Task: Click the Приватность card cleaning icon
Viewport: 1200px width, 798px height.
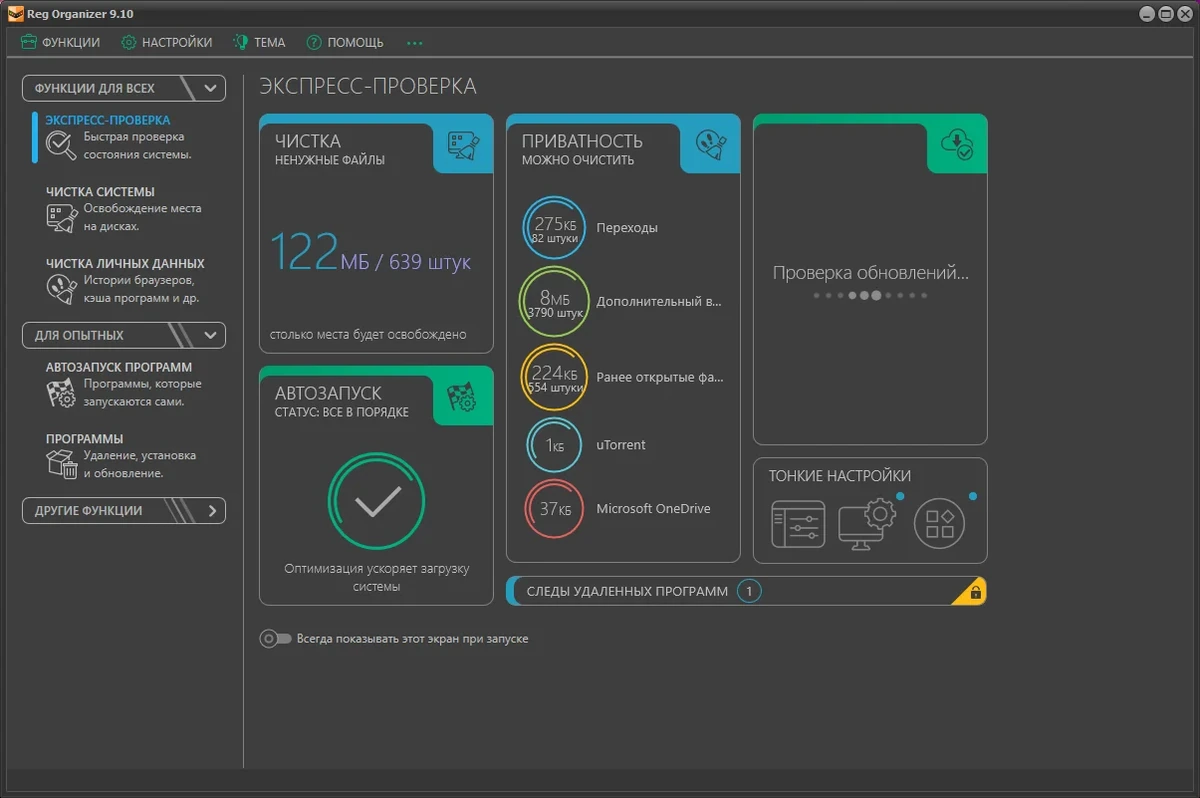Action: pos(711,148)
